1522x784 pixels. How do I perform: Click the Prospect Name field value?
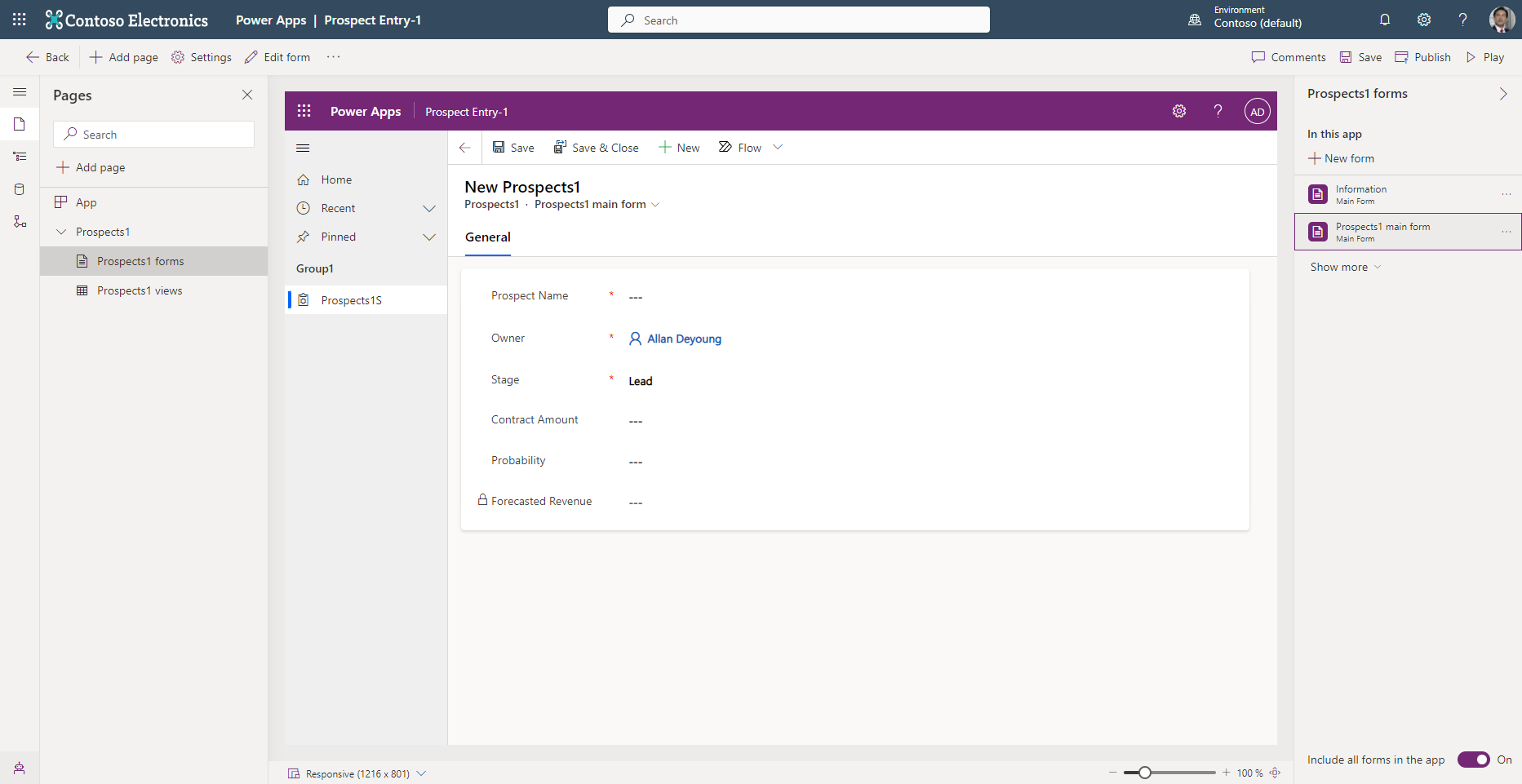(x=636, y=297)
